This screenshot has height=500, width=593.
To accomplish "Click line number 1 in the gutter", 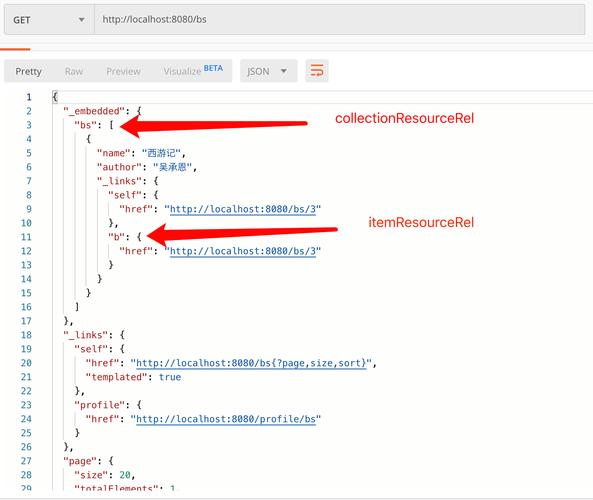I will (29, 97).
